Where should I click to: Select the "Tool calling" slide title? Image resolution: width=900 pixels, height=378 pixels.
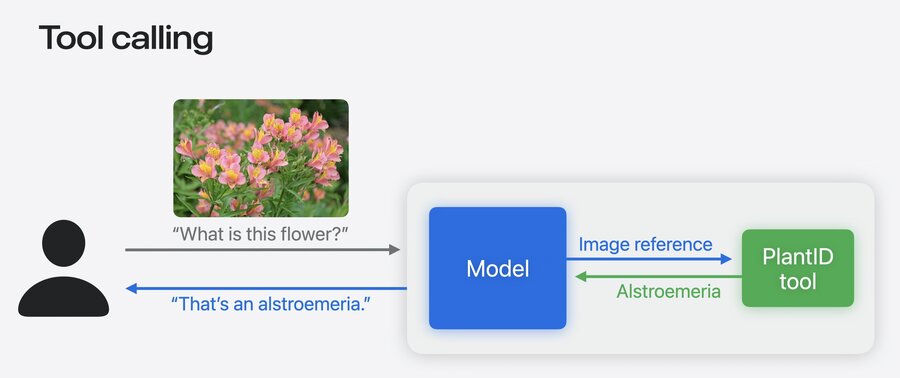coord(126,38)
